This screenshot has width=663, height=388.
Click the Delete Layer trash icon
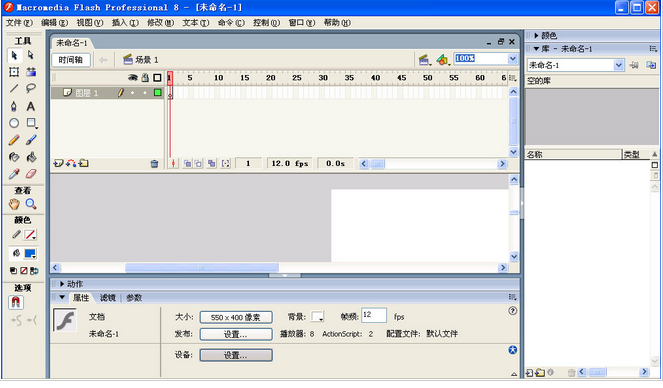tap(154, 164)
